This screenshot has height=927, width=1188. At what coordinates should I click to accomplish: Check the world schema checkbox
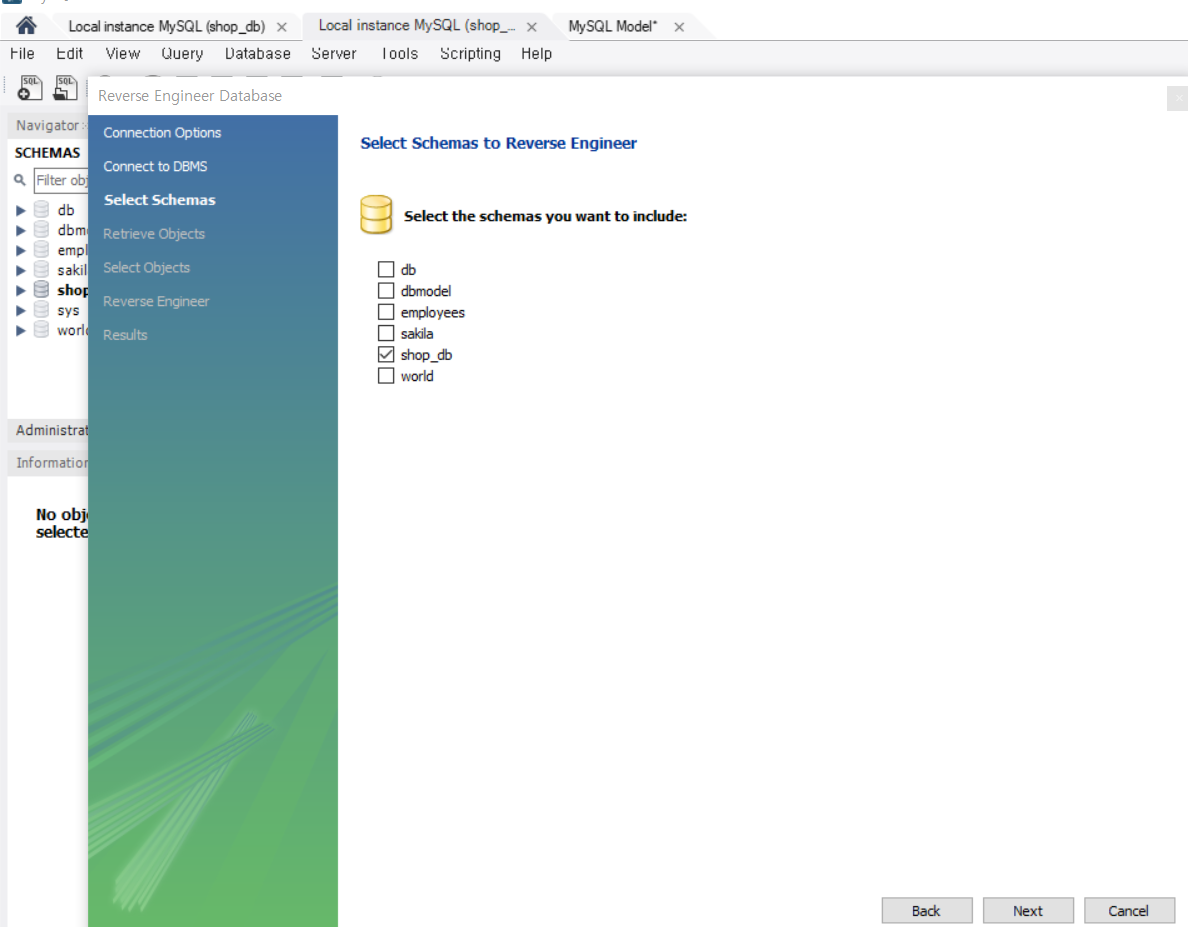(386, 376)
